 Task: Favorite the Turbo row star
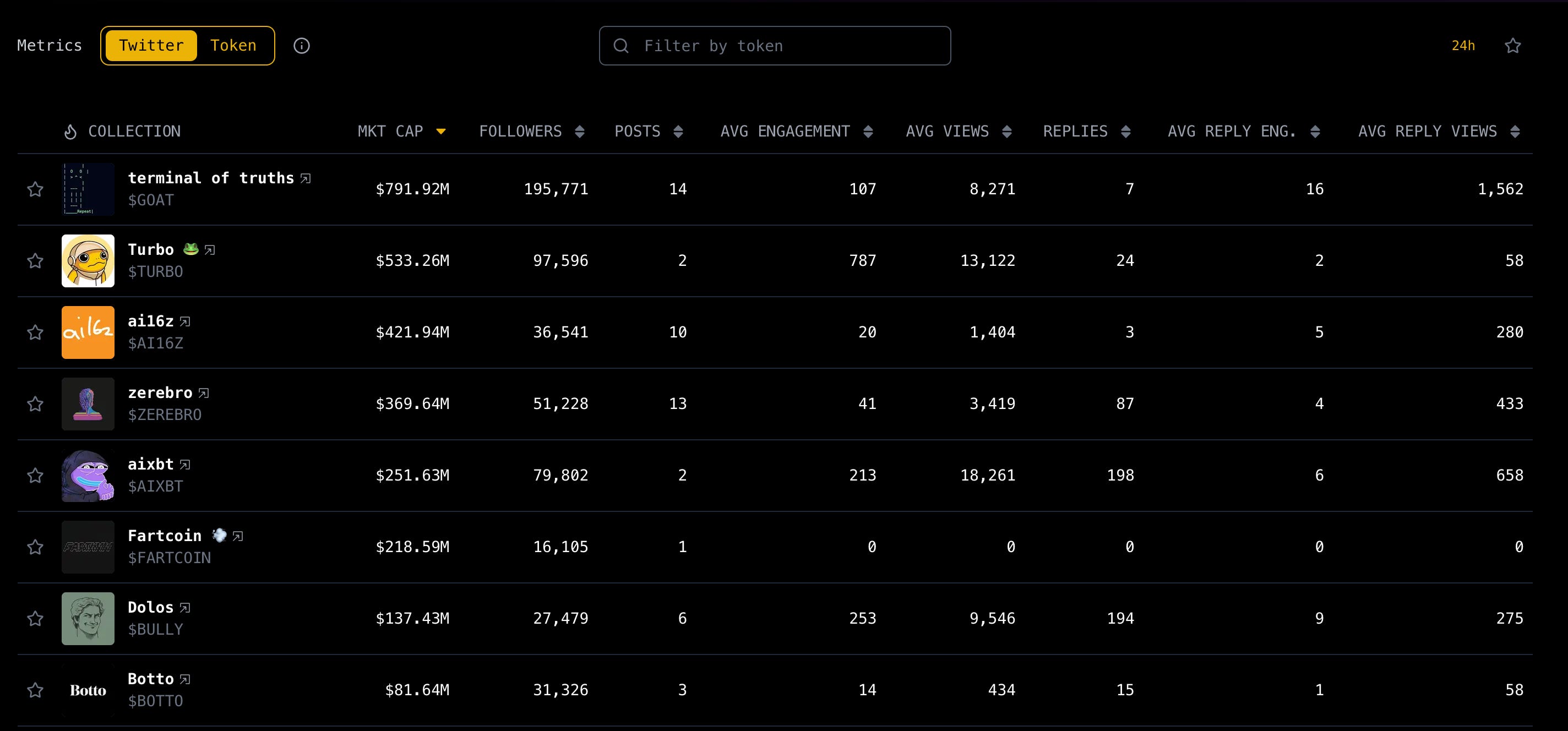point(35,261)
